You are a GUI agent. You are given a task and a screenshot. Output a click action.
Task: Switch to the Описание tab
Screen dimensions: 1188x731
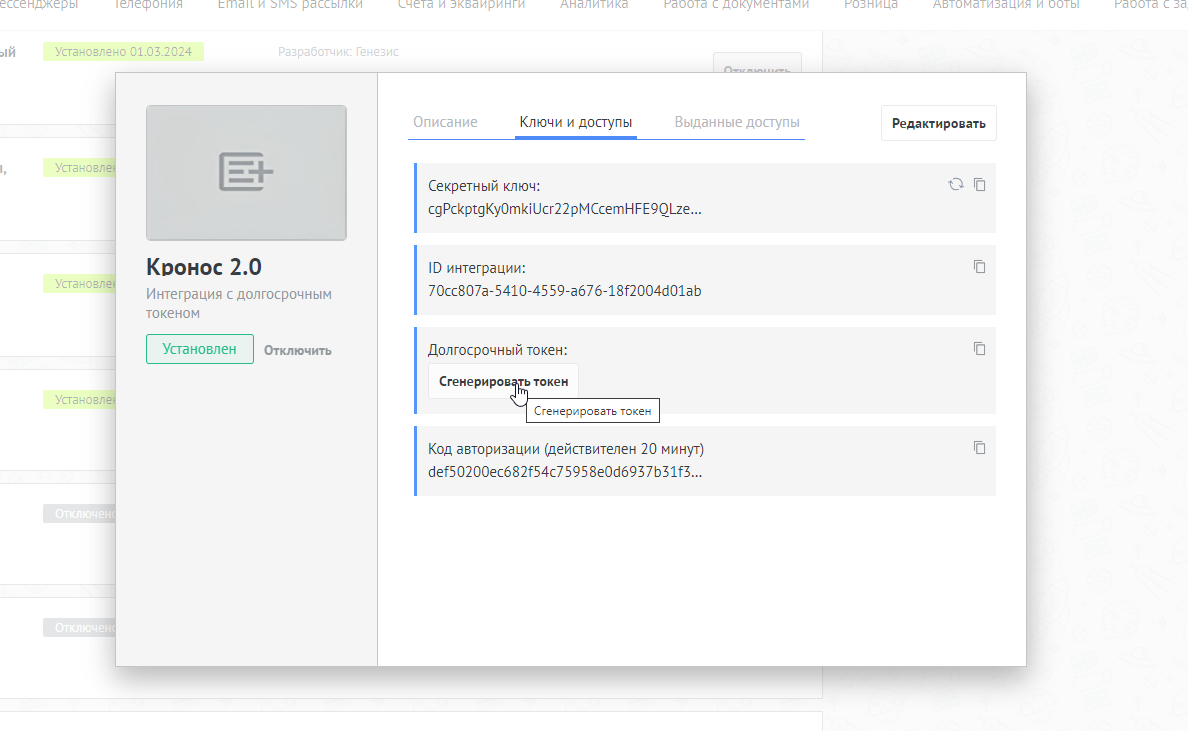pos(445,123)
